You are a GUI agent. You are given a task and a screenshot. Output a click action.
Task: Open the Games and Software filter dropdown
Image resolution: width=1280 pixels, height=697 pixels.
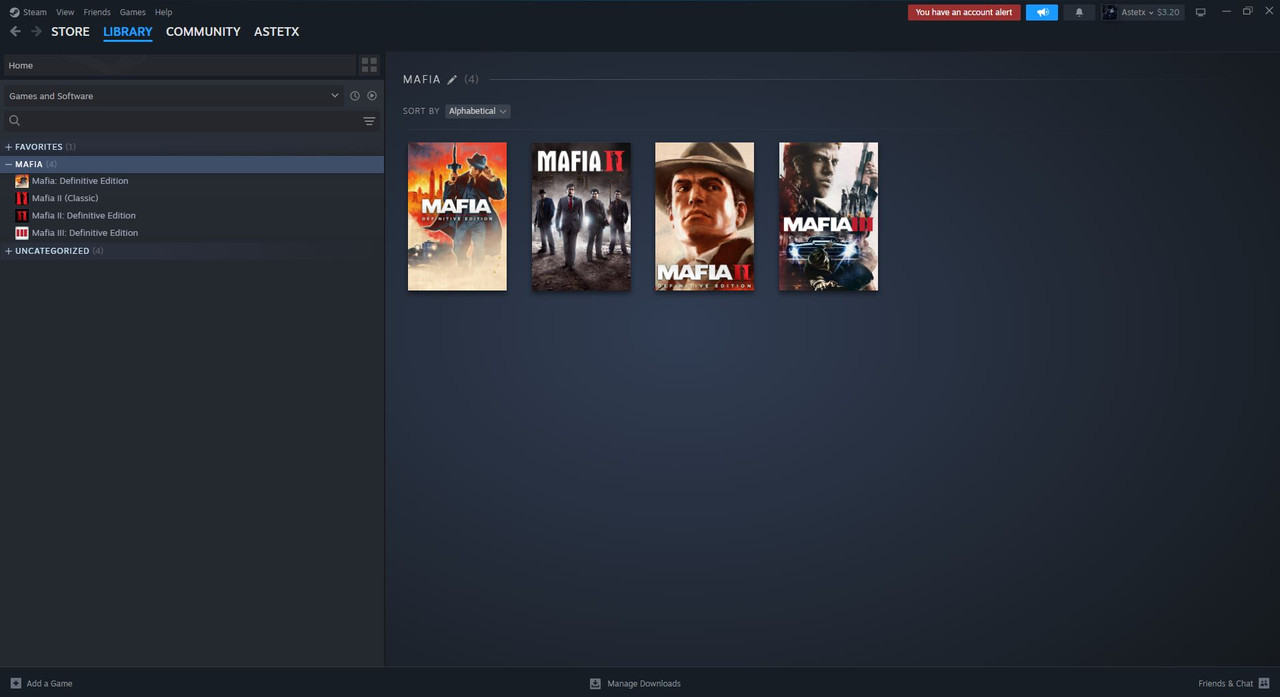click(x=173, y=96)
